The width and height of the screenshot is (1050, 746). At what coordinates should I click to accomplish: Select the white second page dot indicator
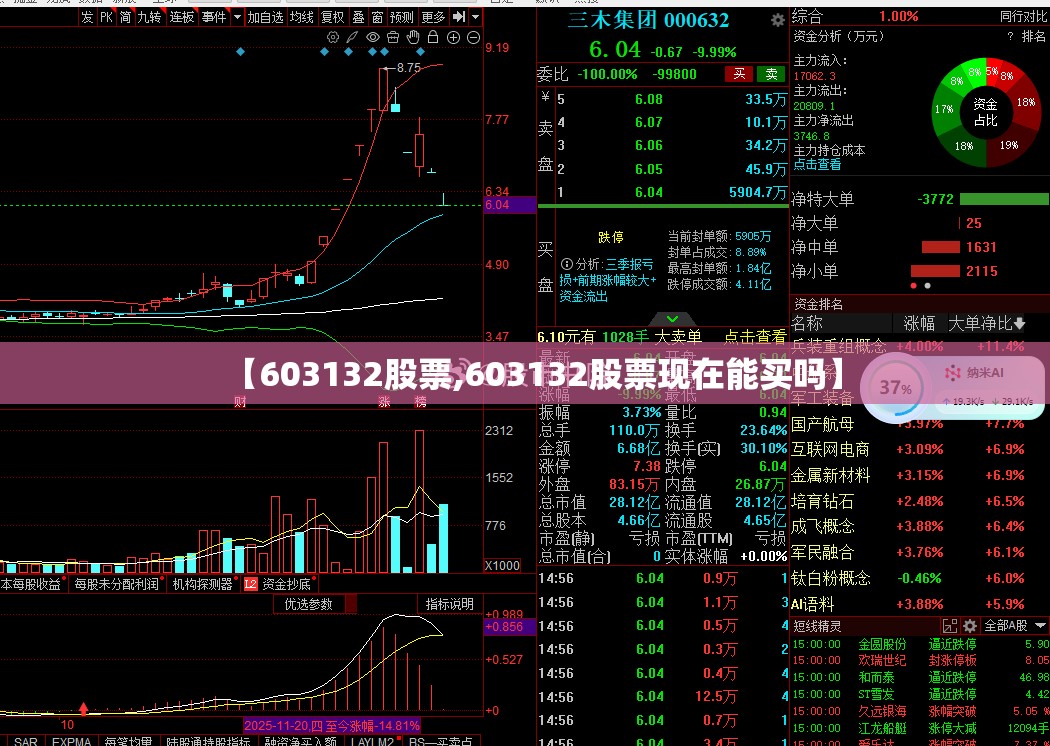(x=927, y=286)
